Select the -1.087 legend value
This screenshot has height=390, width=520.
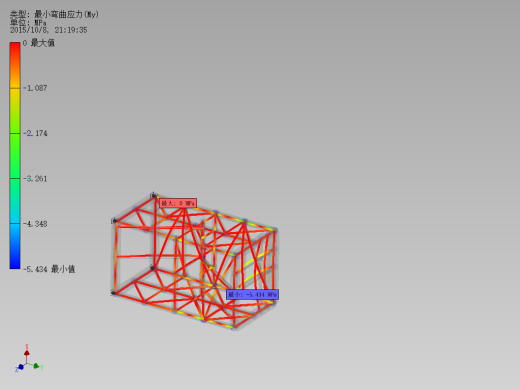coord(35,88)
